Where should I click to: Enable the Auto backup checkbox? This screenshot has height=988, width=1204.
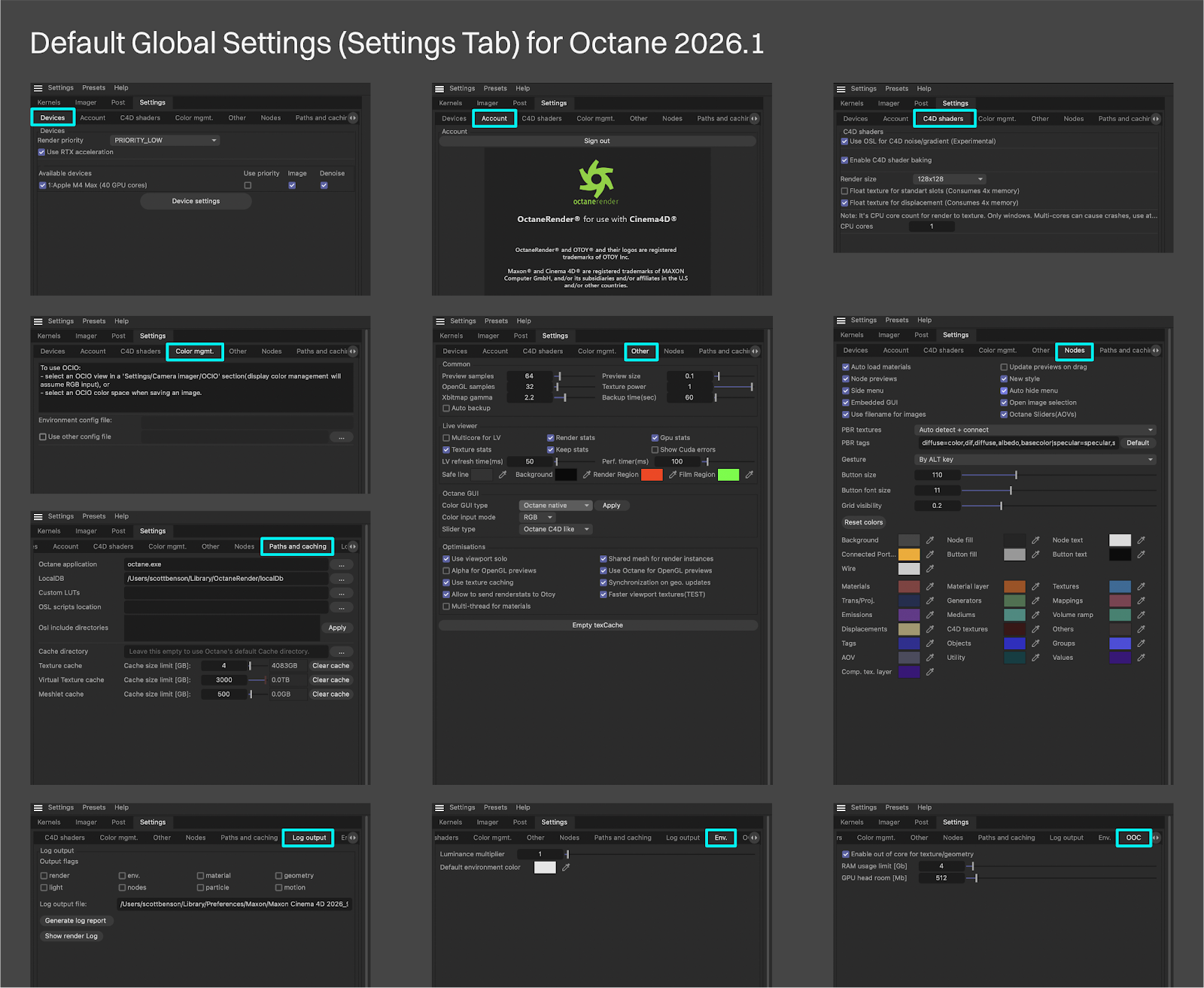coord(446,409)
